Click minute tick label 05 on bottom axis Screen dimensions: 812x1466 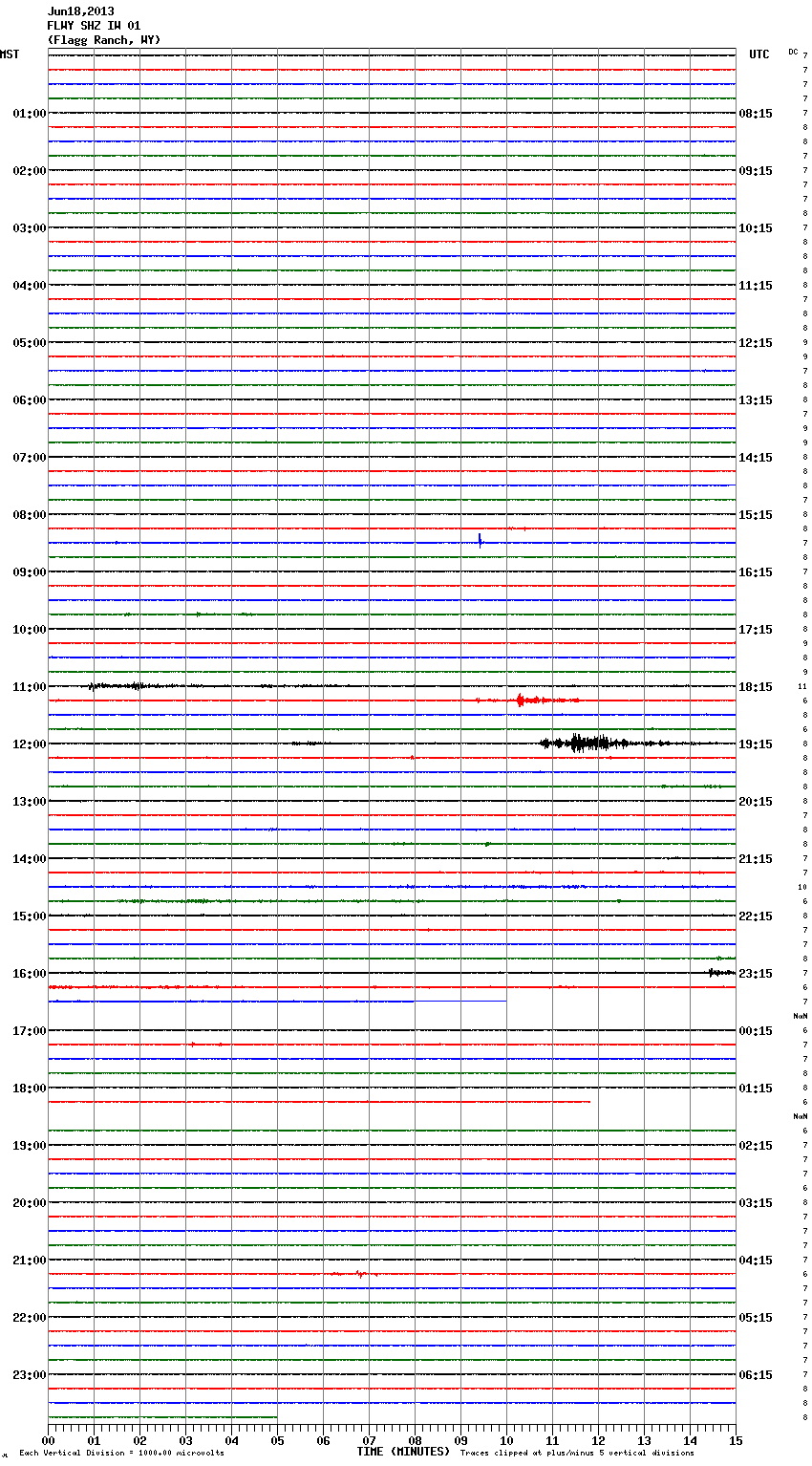[x=277, y=1440]
